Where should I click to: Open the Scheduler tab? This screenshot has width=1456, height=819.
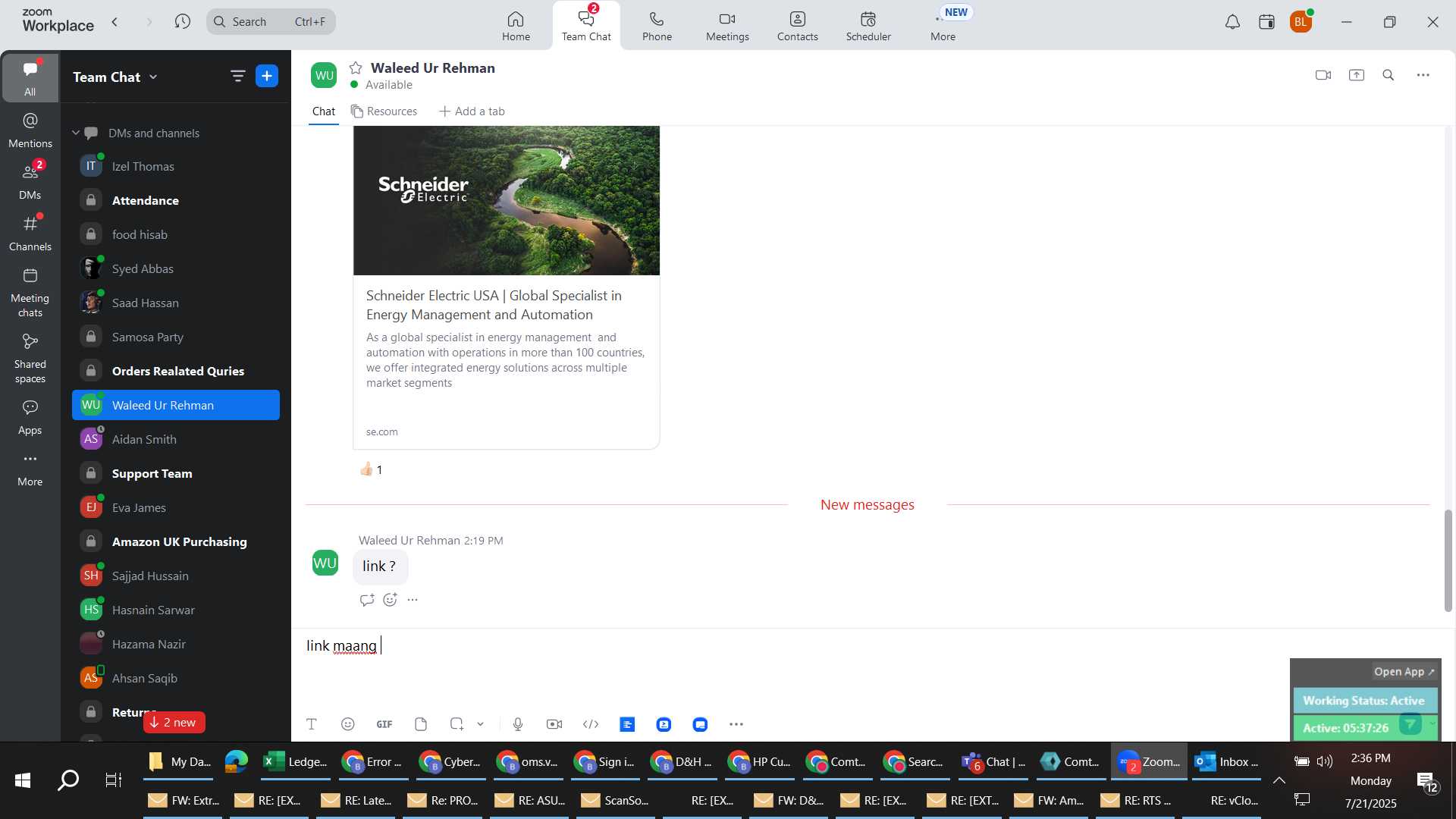pos(868,26)
